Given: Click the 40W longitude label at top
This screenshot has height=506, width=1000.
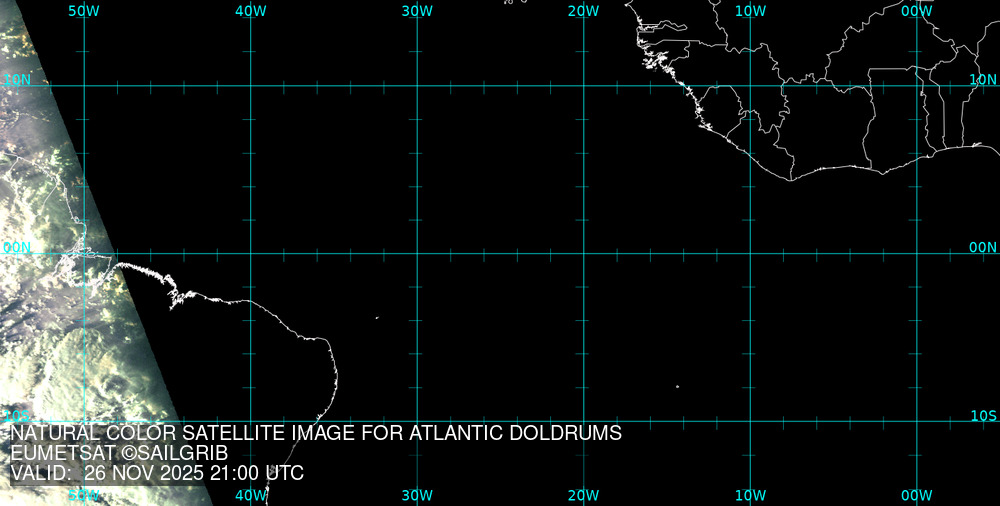Looking at the screenshot, I should pyautogui.click(x=250, y=10).
